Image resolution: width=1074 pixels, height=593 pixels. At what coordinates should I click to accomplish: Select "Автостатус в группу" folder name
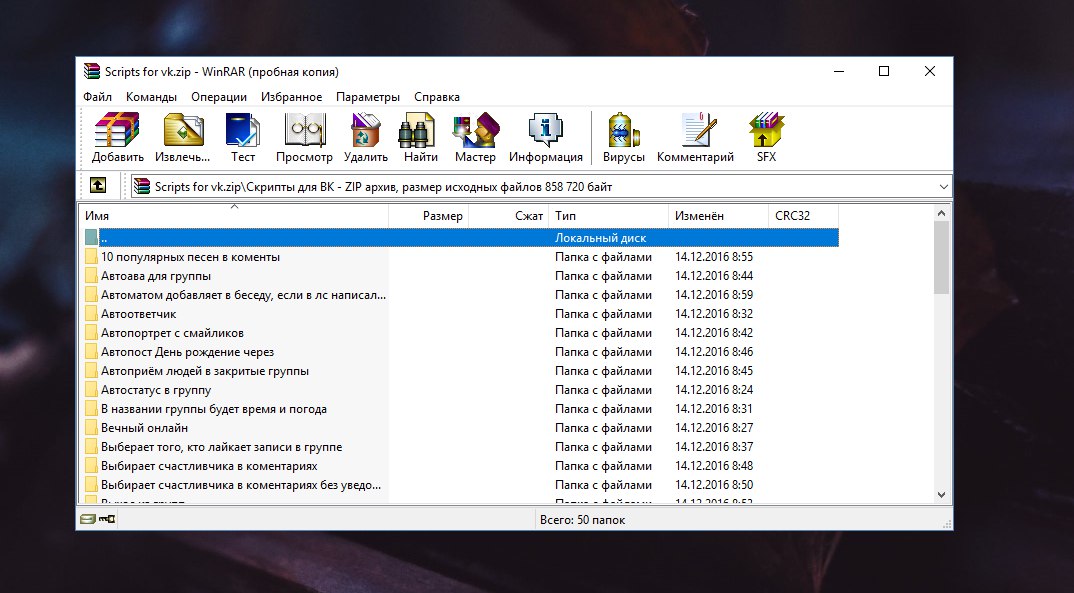pos(156,390)
